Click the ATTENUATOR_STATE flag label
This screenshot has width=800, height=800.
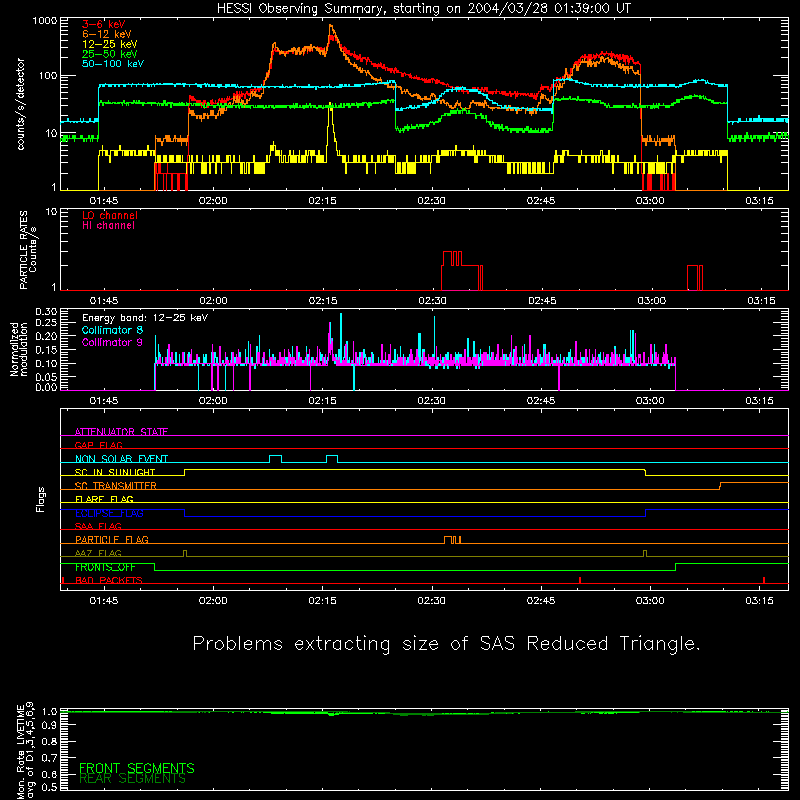click(121, 432)
